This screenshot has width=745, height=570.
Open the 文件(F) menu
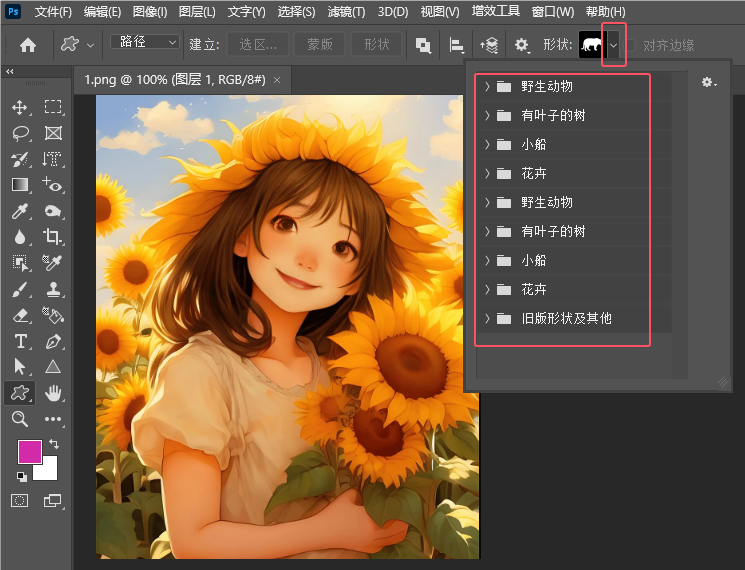[x=53, y=11]
